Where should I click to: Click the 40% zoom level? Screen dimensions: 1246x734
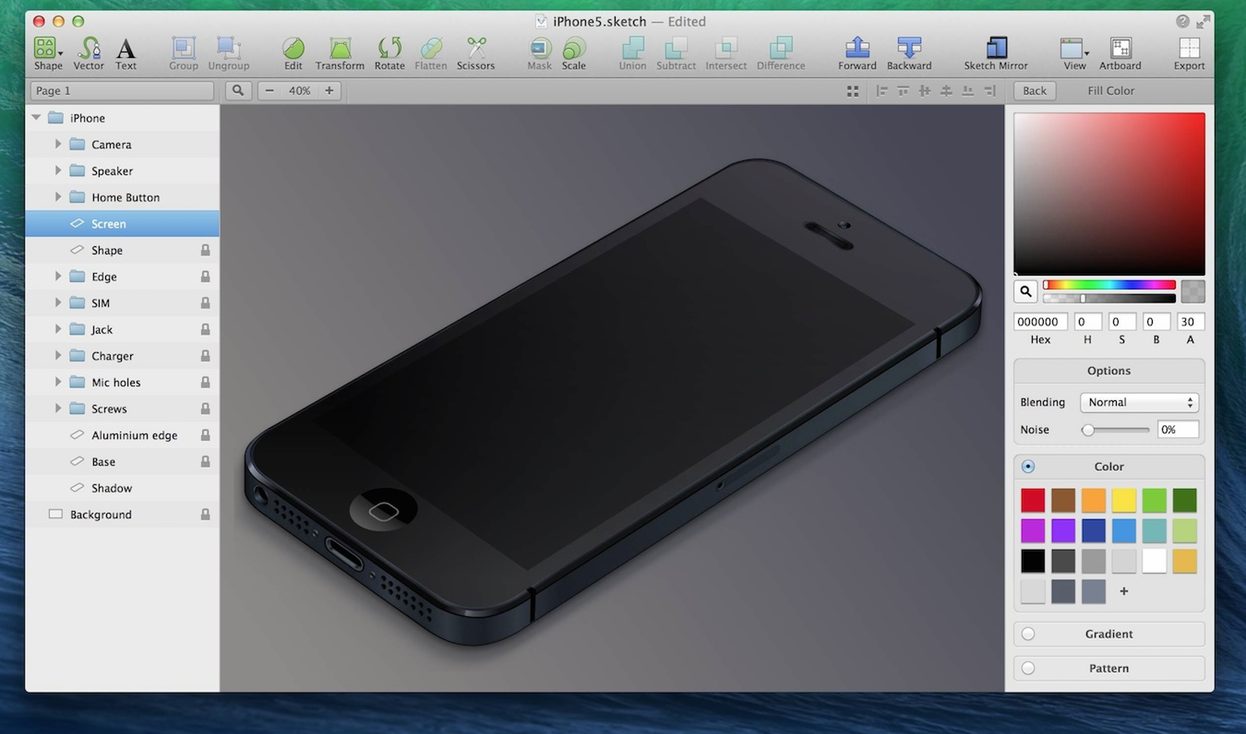299,90
